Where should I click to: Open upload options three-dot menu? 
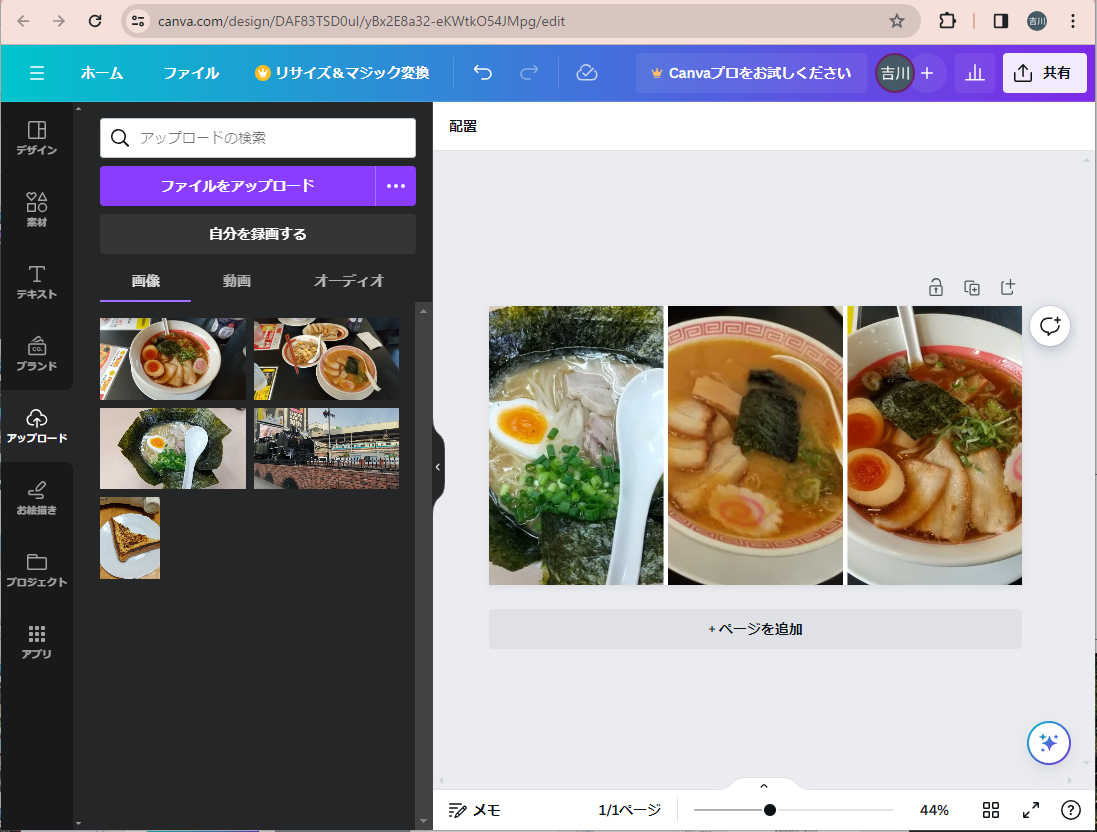click(x=396, y=186)
